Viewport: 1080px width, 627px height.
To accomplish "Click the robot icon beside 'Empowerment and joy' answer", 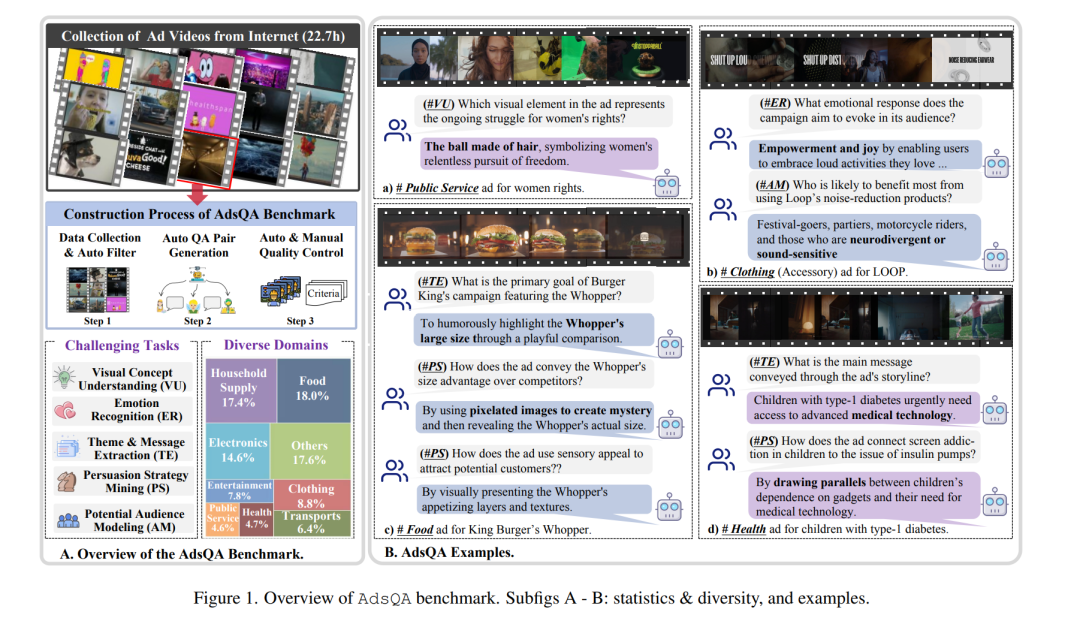I will pyautogui.click(x=996, y=165).
